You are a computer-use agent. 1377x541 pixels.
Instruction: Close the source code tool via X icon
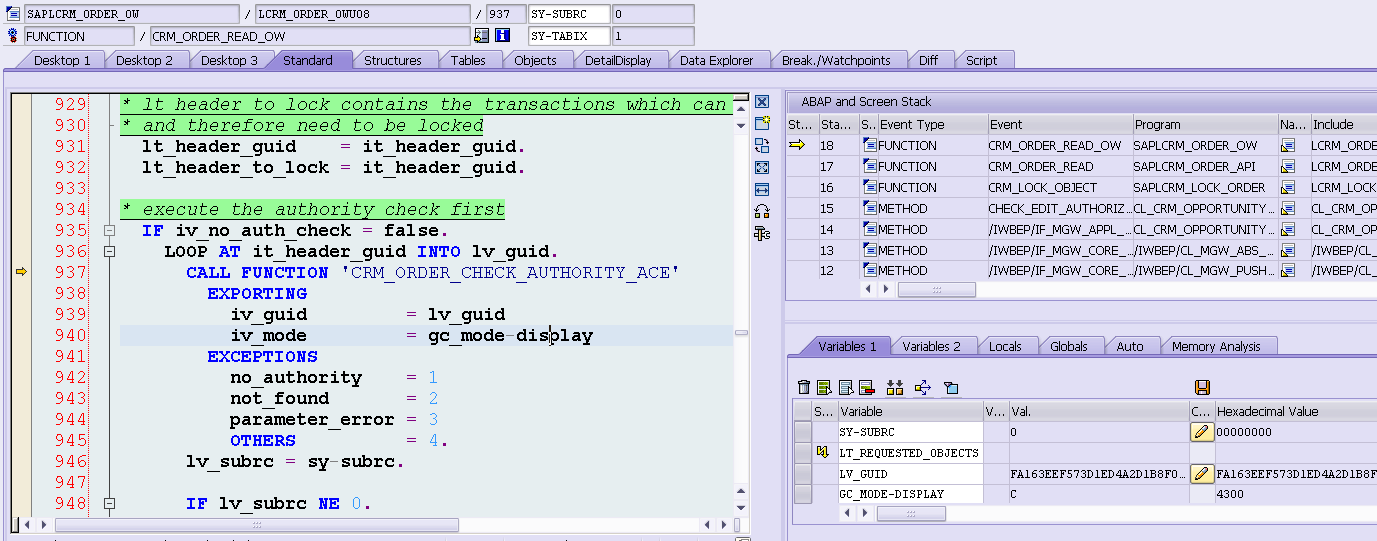tap(762, 102)
